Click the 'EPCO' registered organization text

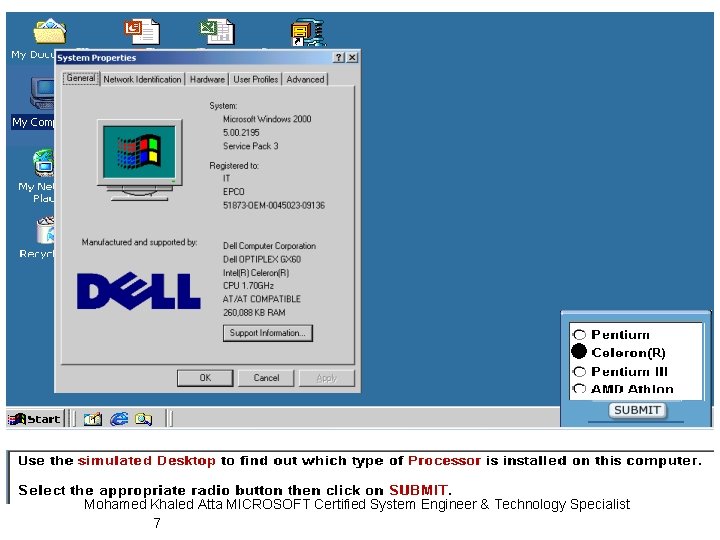233,191
